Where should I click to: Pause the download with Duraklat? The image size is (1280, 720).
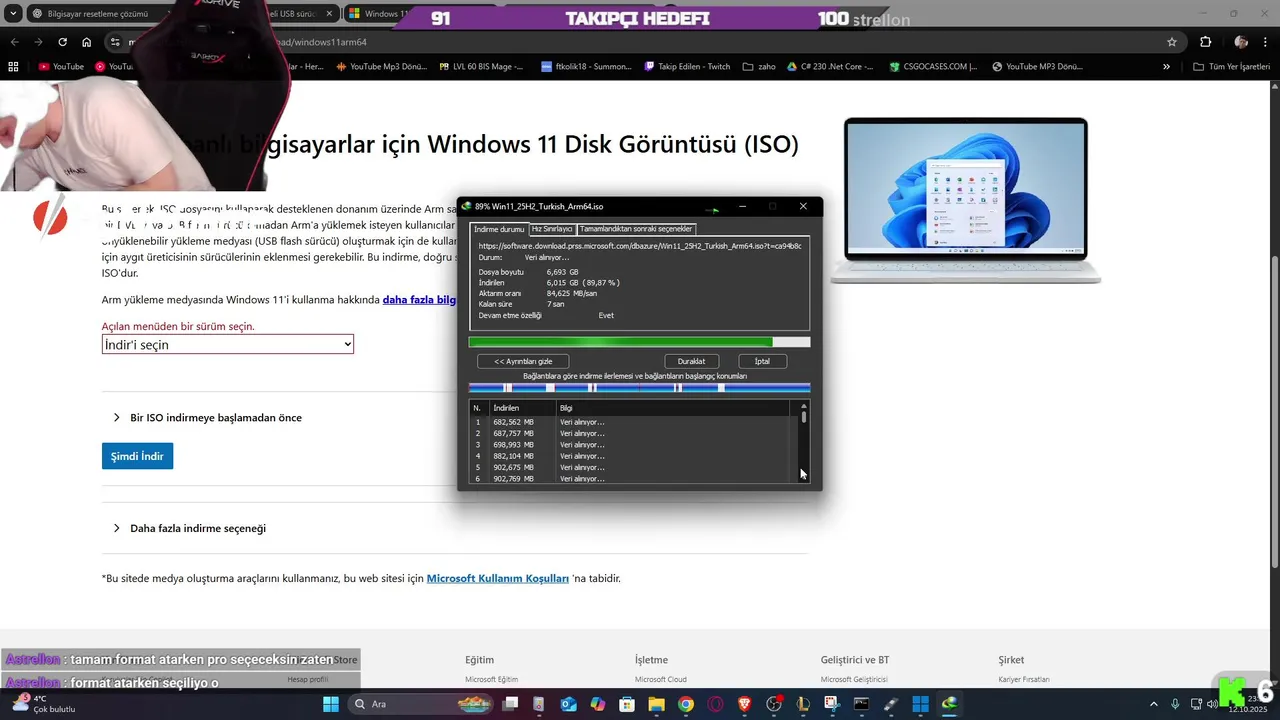click(x=691, y=361)
